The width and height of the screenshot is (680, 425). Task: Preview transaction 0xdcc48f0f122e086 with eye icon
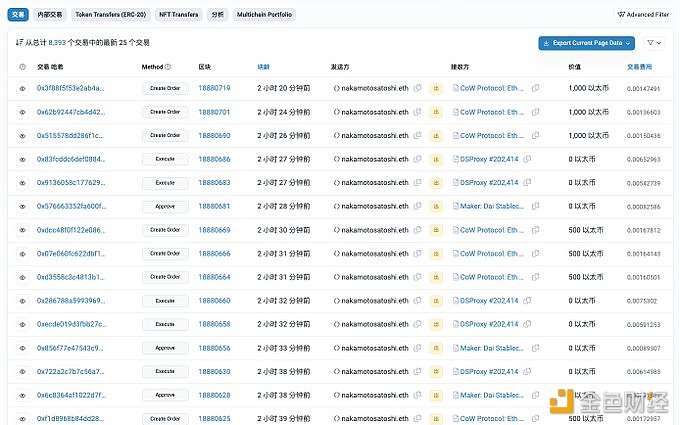click(23, 230)
